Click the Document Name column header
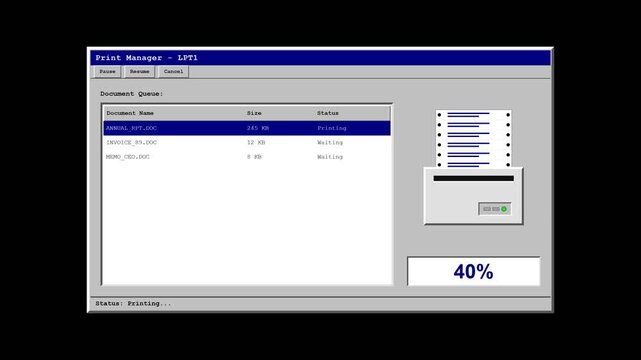 (x=130, y=113)
